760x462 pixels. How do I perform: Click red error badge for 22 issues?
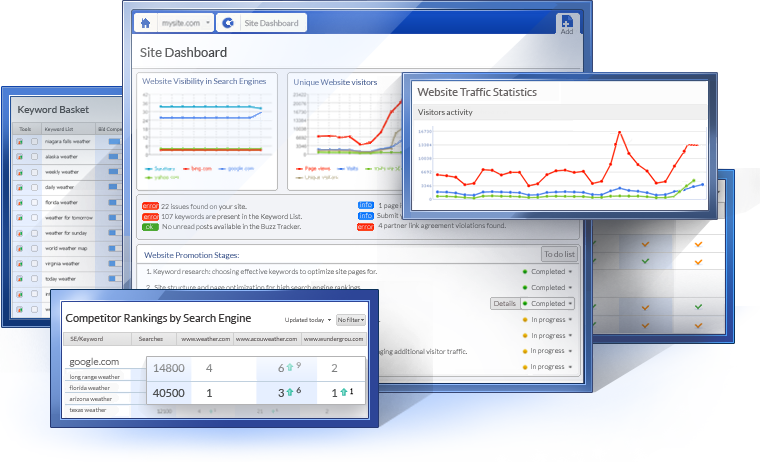tap(150, 205)
